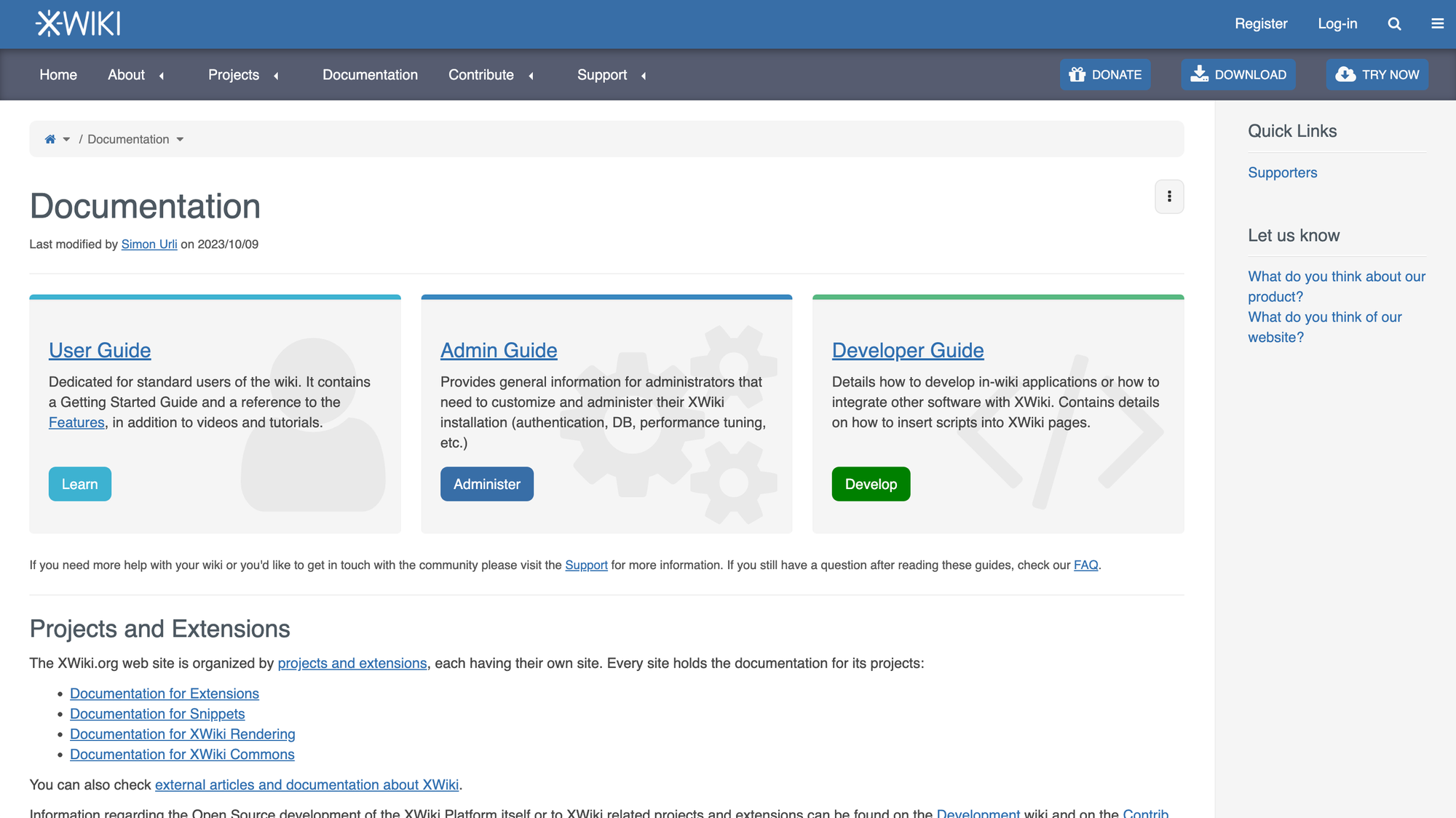Open the home breadcrumb dropdown caret

tap(66, 140)
